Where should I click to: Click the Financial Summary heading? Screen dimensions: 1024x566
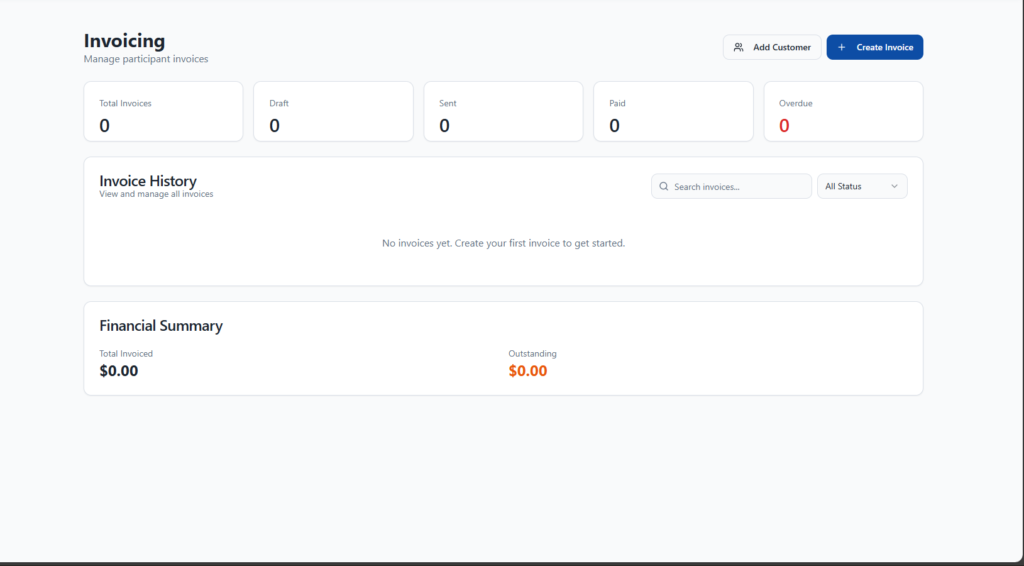pyautogui.click(x=161, y=326)
